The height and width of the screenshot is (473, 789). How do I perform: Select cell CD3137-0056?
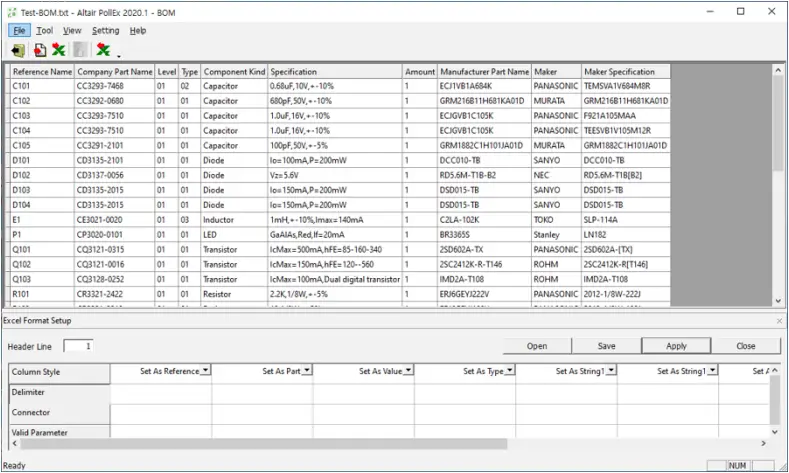tap(115, 175)
